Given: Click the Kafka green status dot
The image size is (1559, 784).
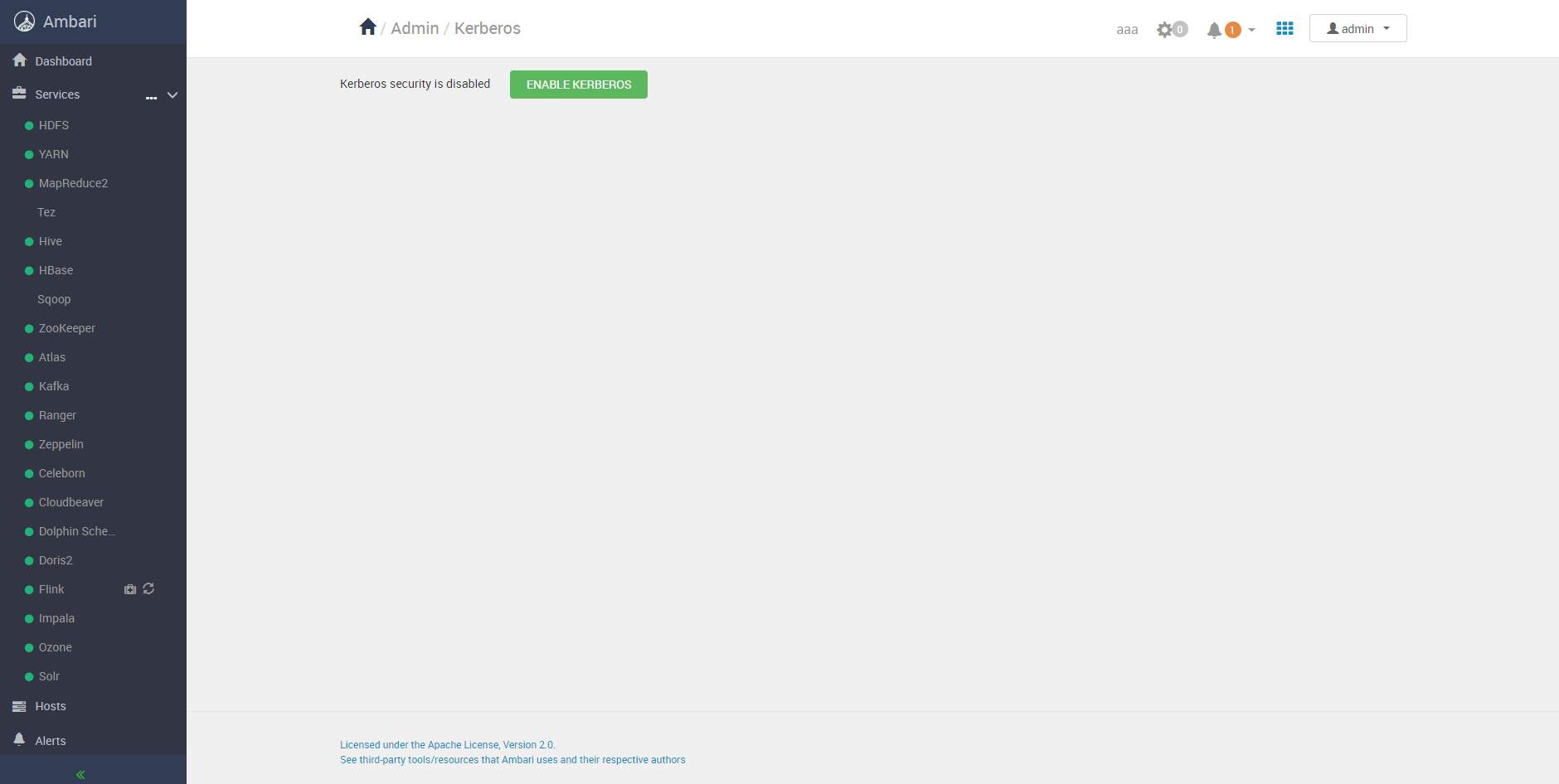Looking at the screenshot, I should pos(29,387).
